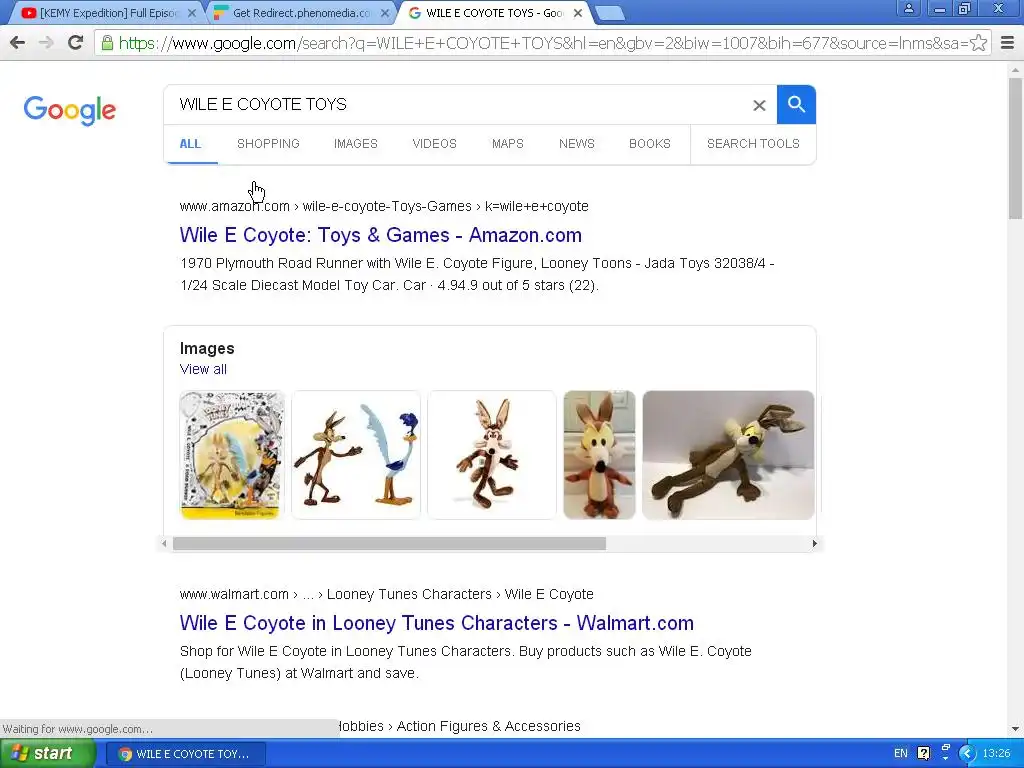Click image carousel horizontal scrollbar thumb
Image resolution: width=1024 pixels, height=768 pixels.
tap(389, 543)
